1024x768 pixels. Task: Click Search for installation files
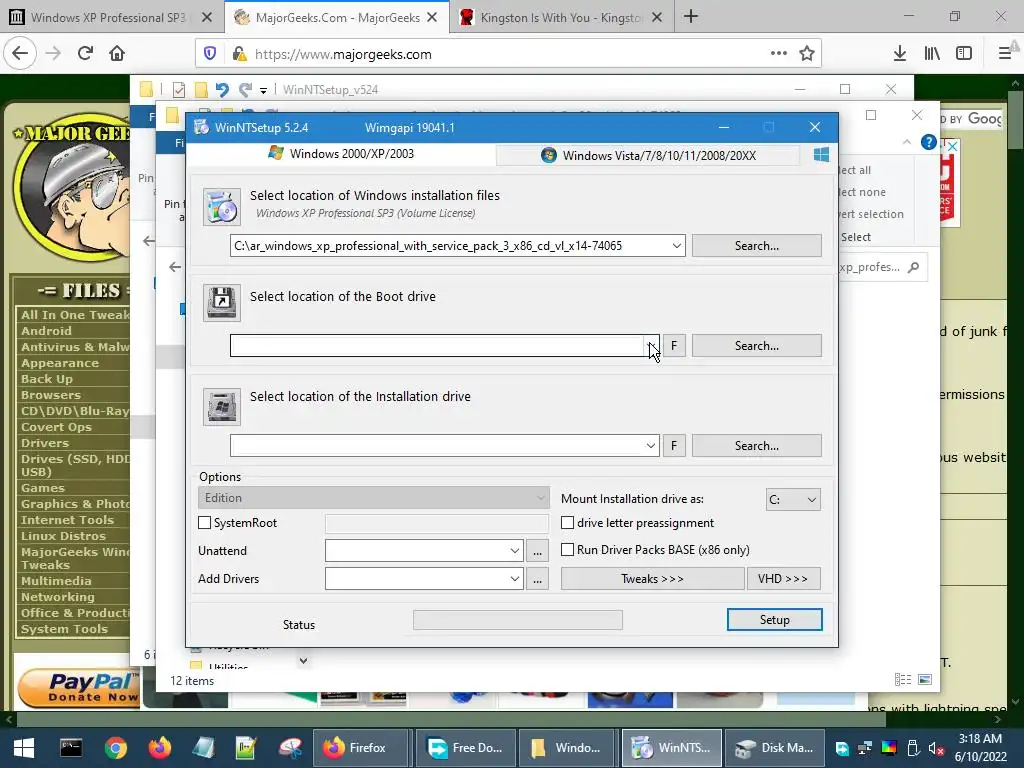click(x=757, y=246)
